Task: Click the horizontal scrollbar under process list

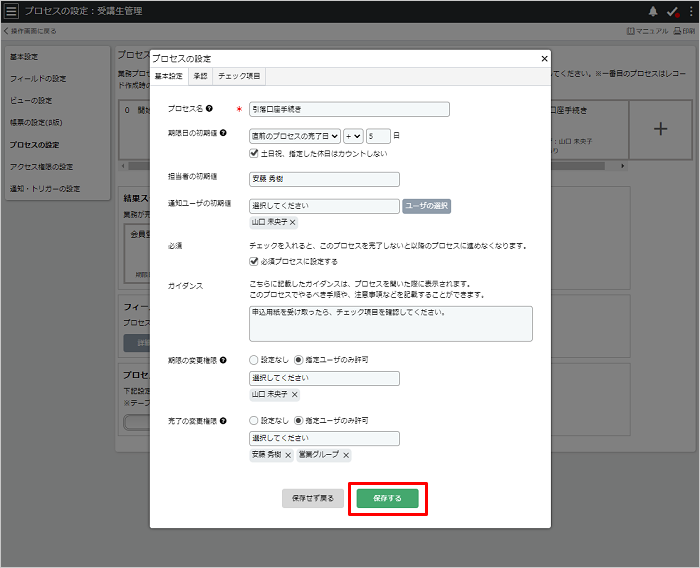Action: 578,166
